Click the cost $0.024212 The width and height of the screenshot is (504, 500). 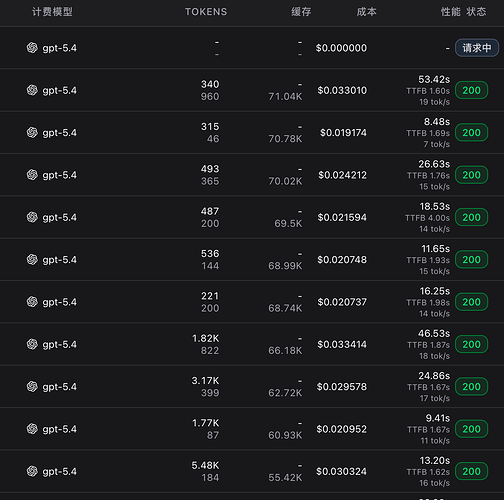[x=342, y=175]
